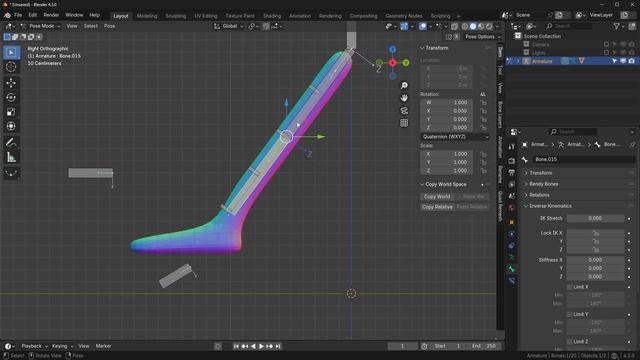Enable the Limit X checkbox
The image size is (640, 360).
[570, 287]
